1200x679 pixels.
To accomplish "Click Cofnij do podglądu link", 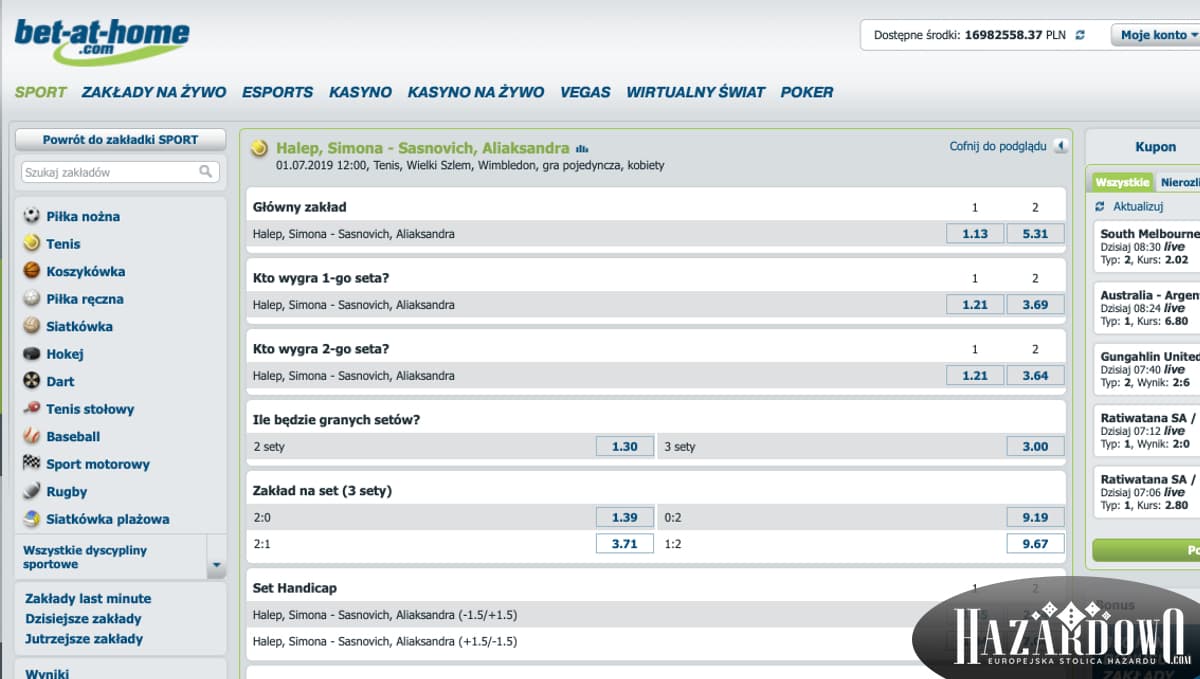I will tap(998, 146).
